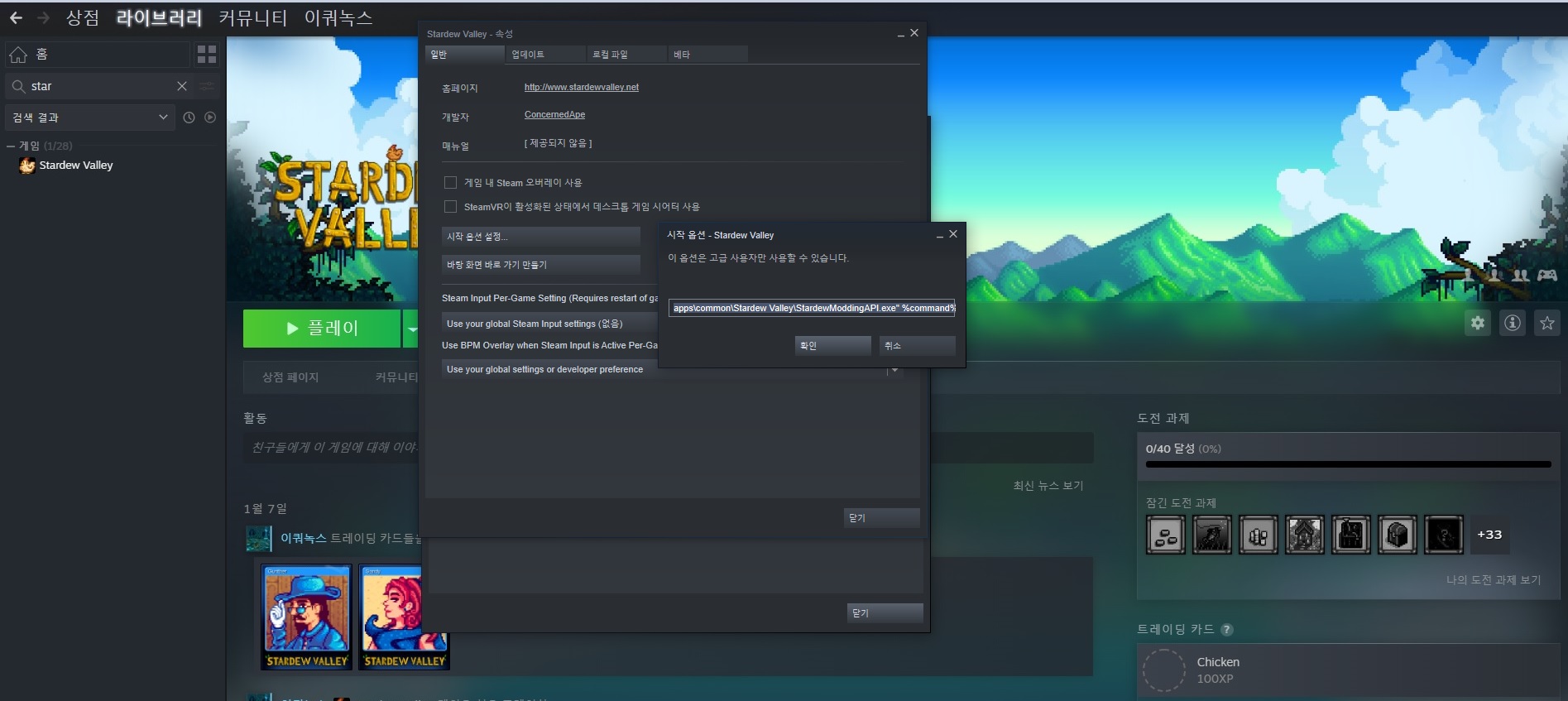1568x701 pixels.
Task: Open the Home icon in the sidebar
Action: click(18, 55)
